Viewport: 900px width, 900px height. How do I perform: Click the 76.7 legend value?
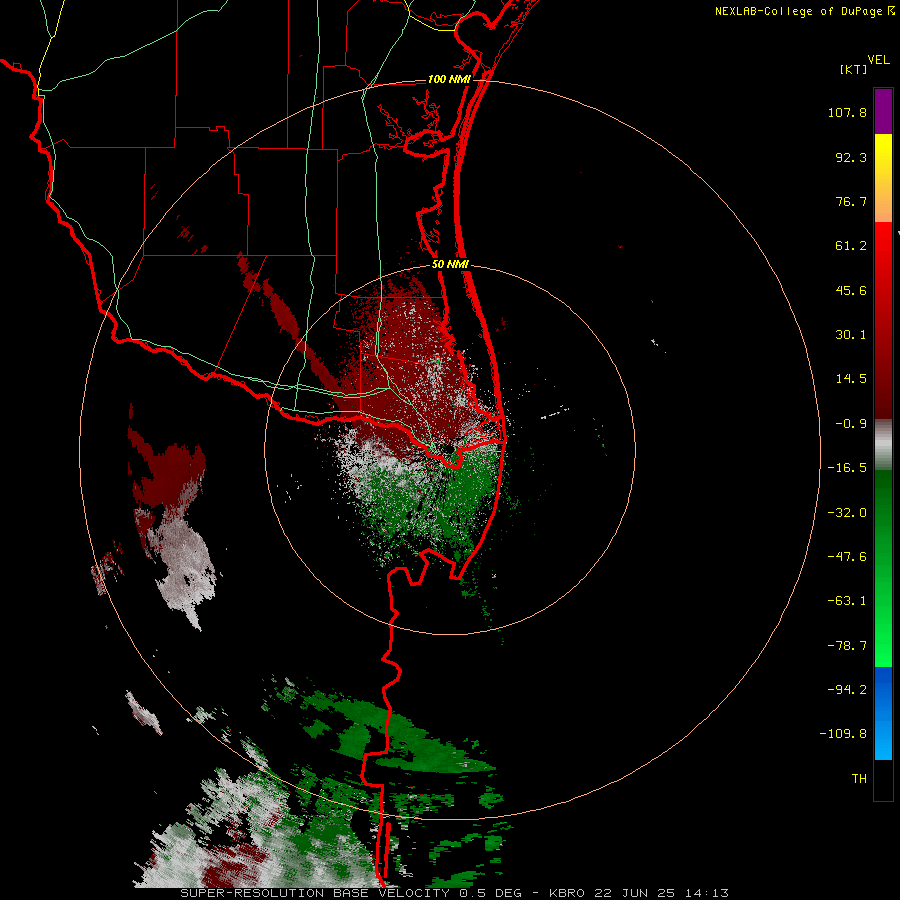[x=851, y=201]
